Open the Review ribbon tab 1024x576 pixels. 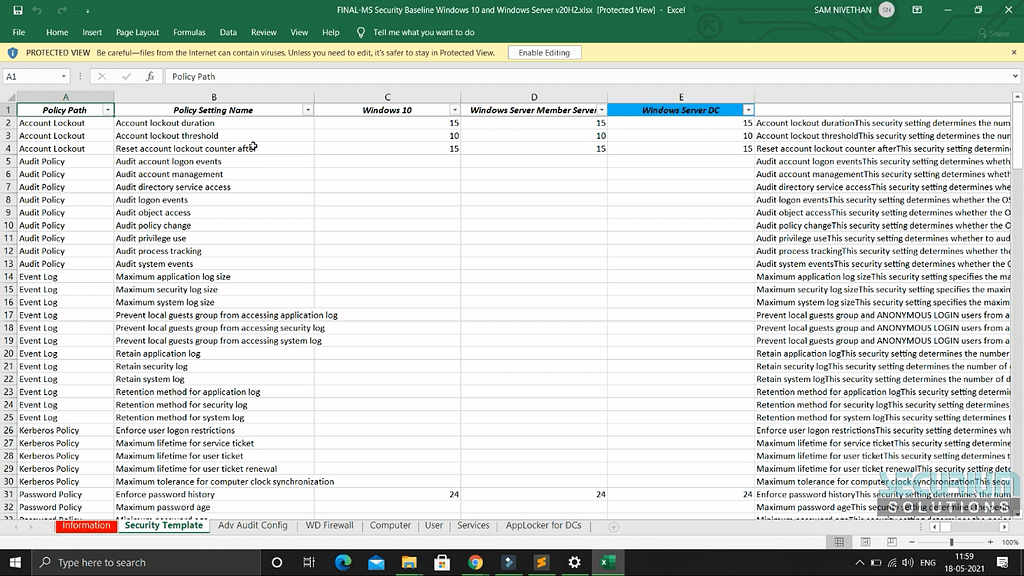point(263,32)
